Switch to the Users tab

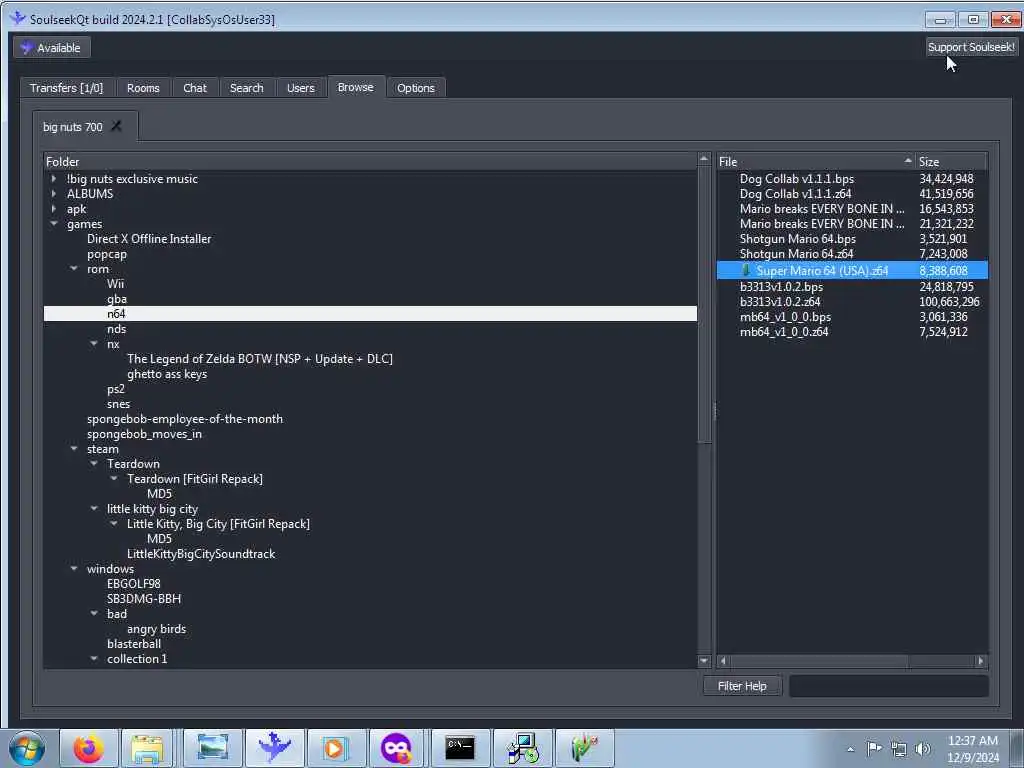(x=300, y=88)
